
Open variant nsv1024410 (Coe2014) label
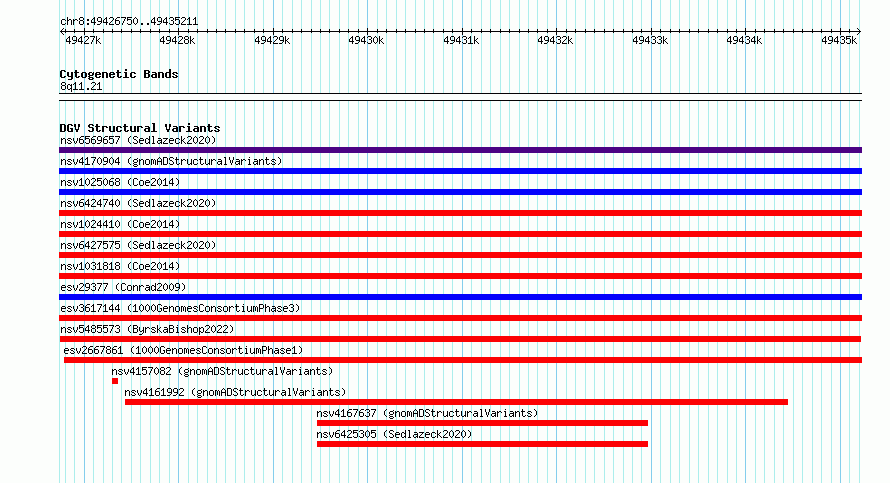(x=120, y=224)
